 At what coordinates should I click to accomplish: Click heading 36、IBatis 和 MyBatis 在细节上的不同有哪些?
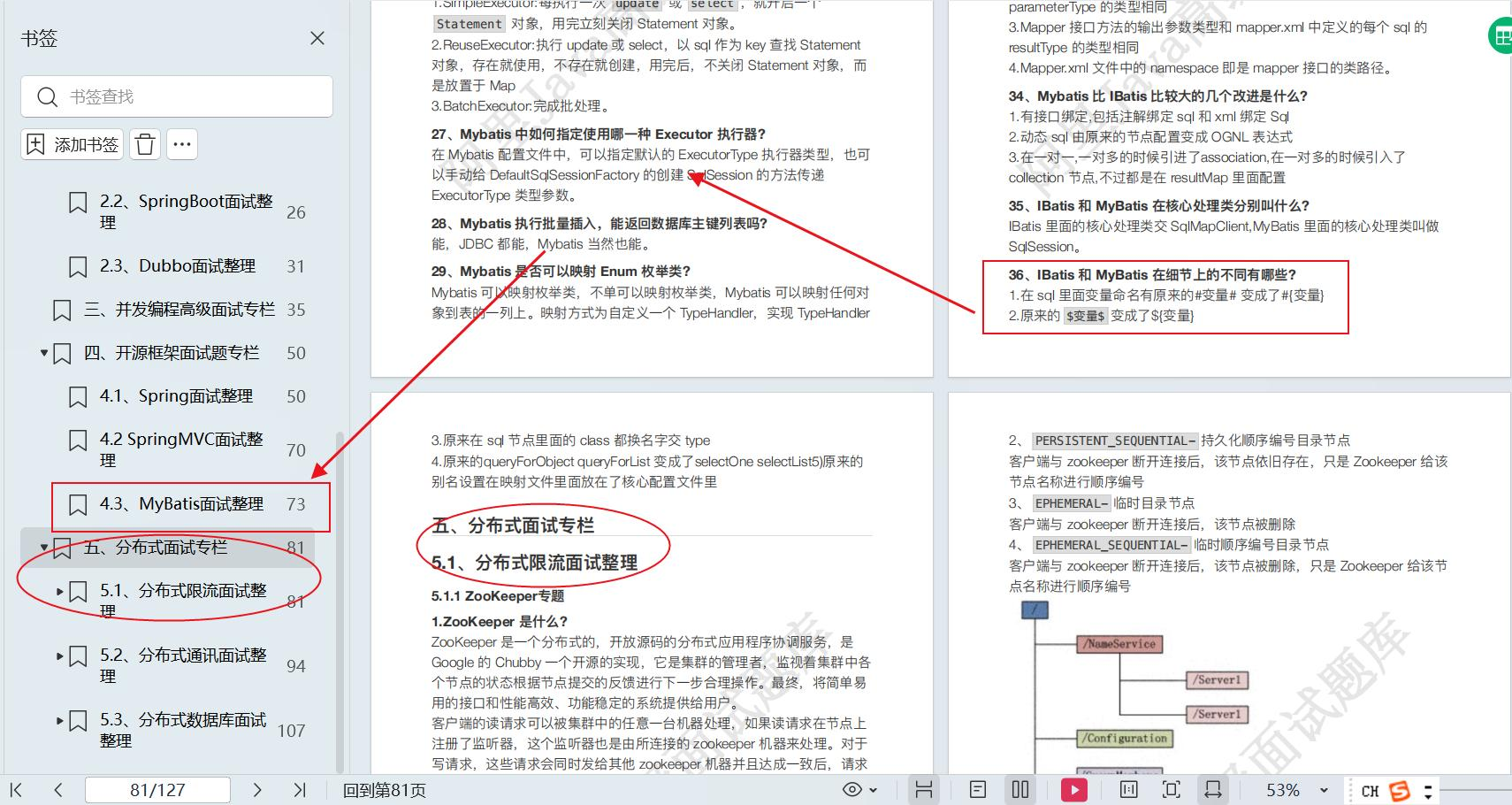tap(1152, 274)
